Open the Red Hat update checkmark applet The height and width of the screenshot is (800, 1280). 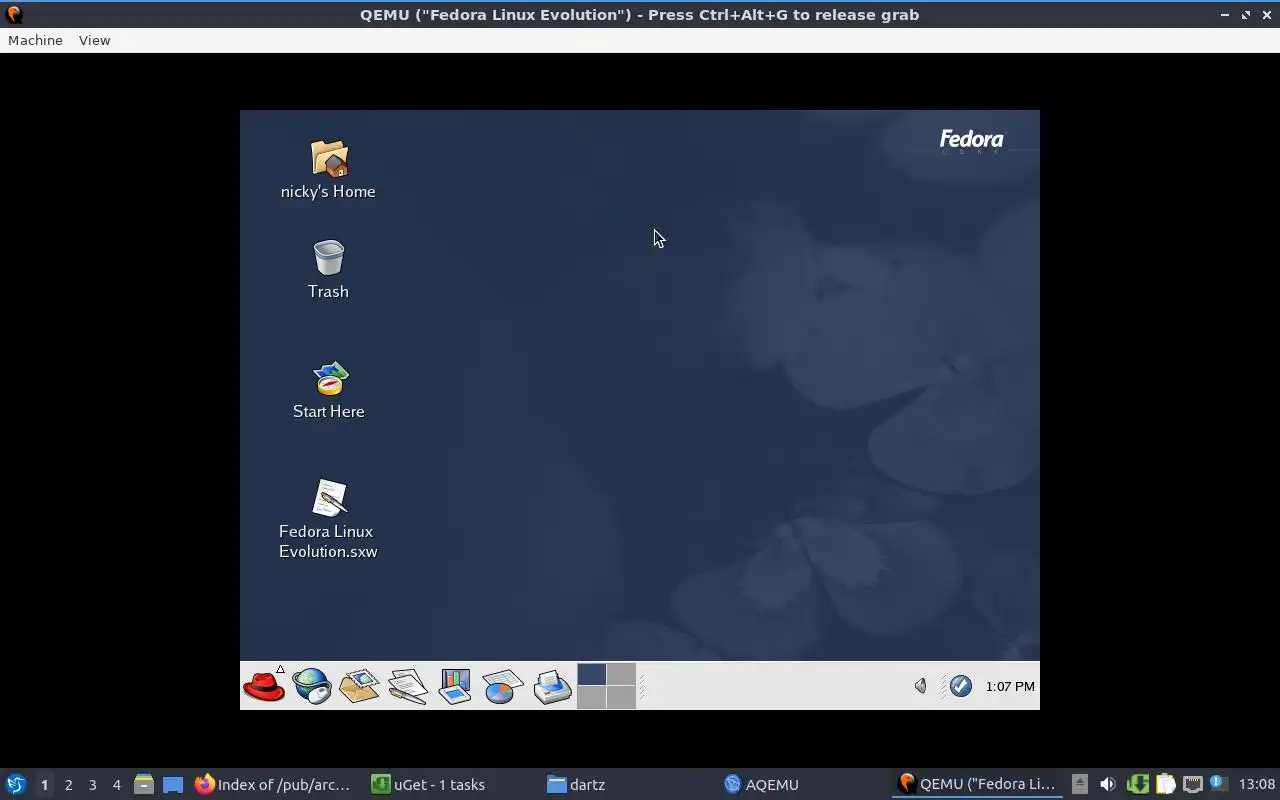[961, 686]
